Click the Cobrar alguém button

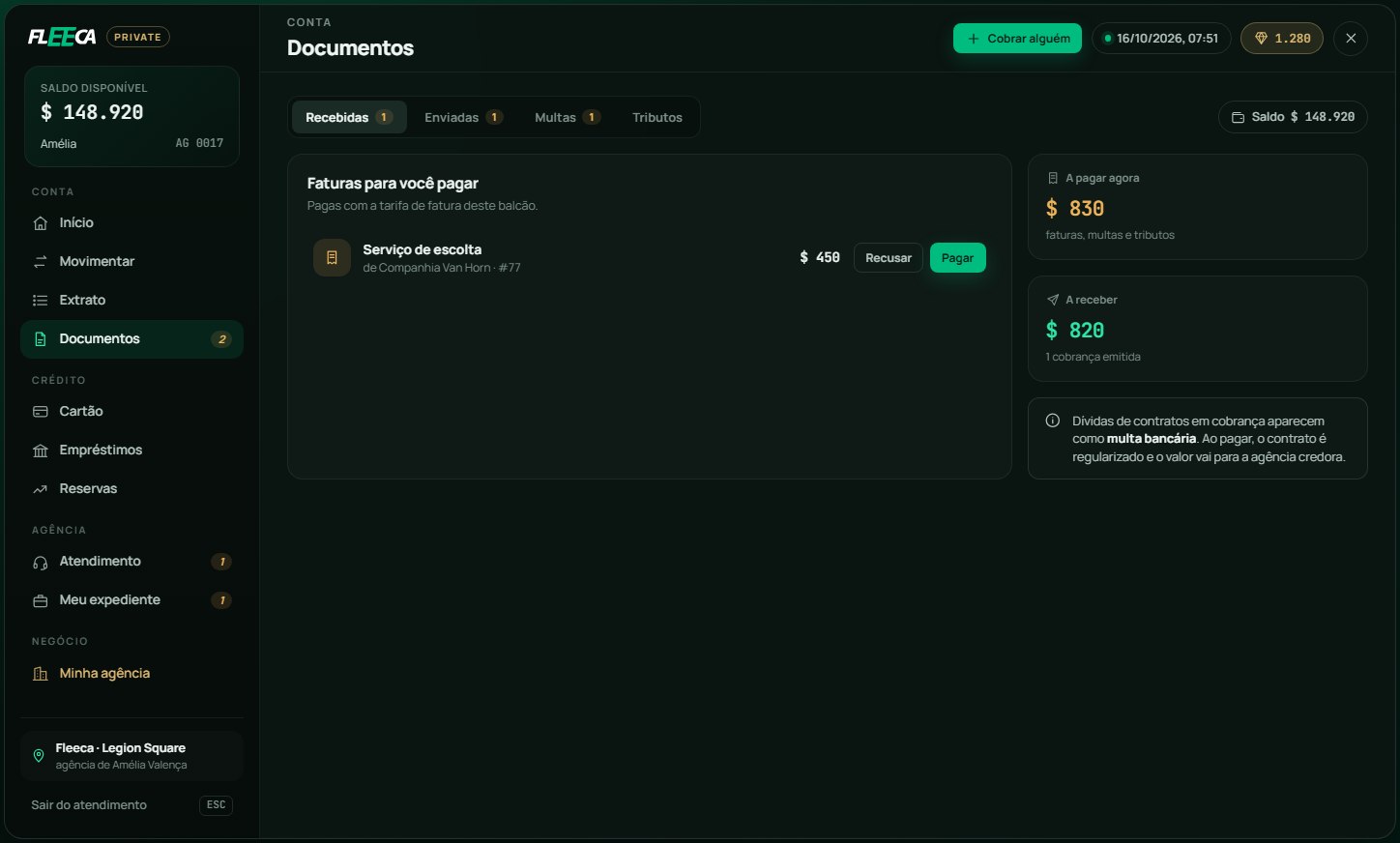1017,39
